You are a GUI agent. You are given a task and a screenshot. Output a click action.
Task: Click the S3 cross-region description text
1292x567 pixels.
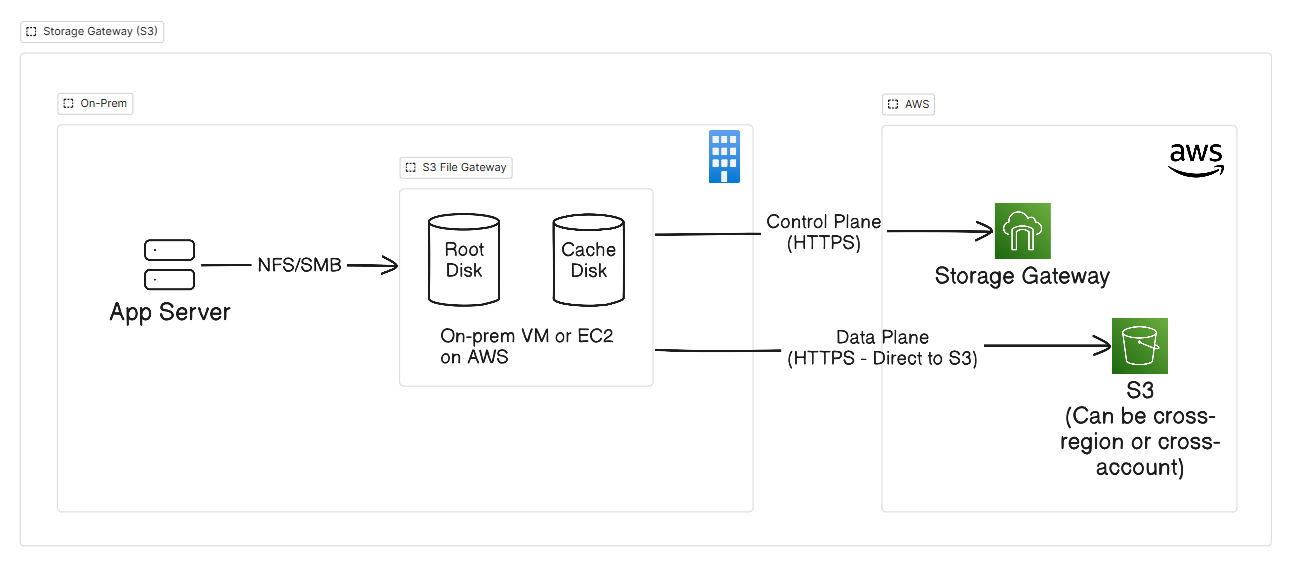tap(1140, 430)
